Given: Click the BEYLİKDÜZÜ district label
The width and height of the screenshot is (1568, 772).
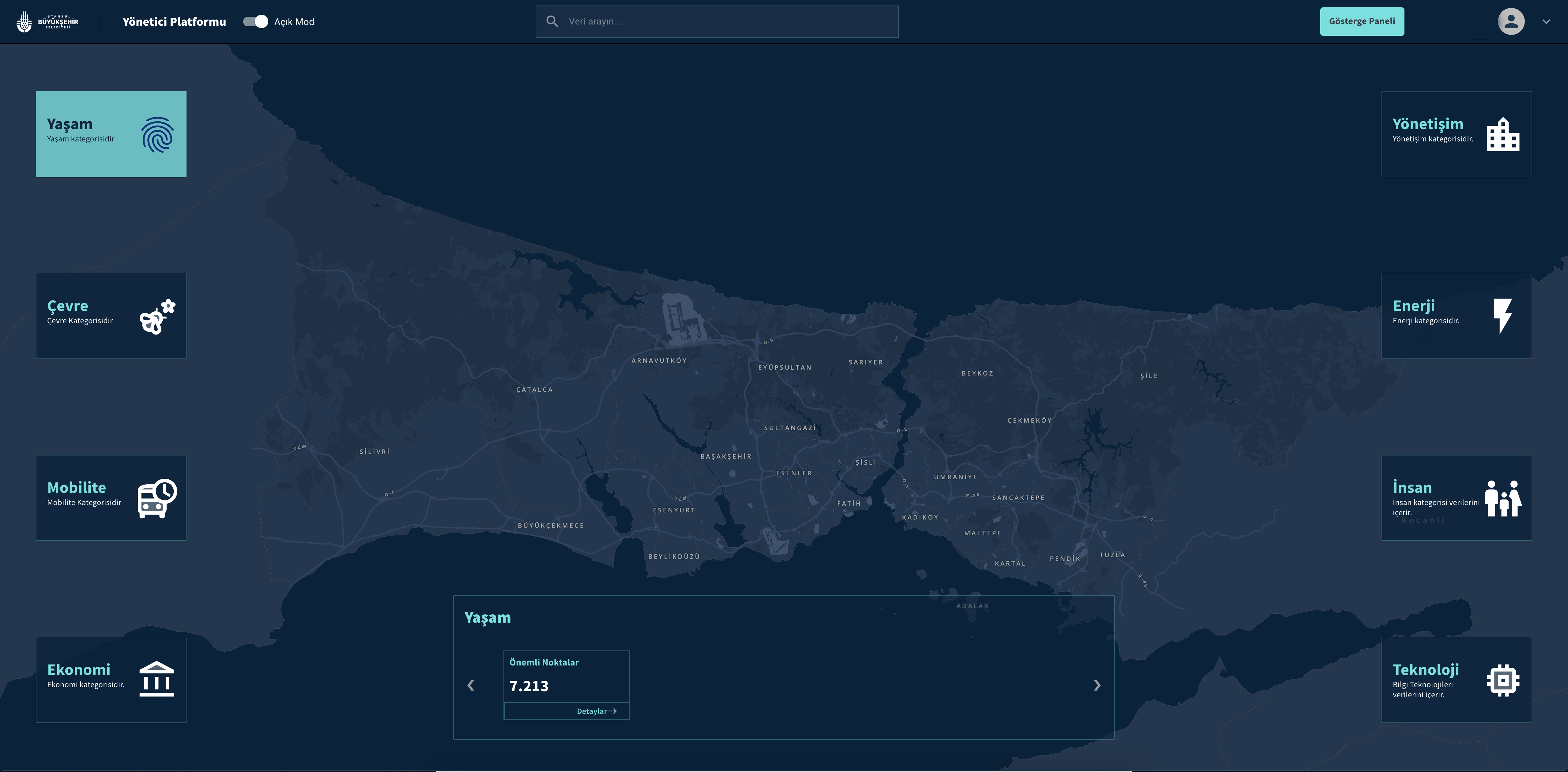Looking at the screenshot, I should tap(674, 557).
